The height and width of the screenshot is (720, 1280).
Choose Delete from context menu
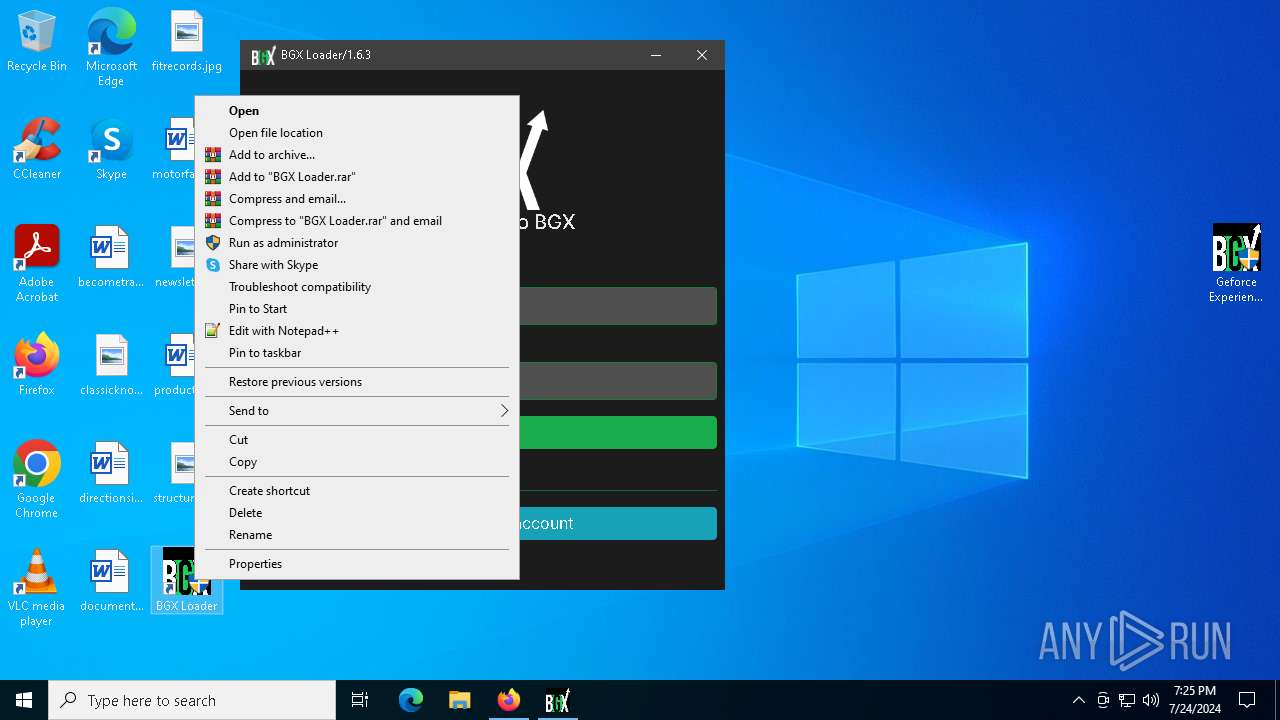point(357,513)
